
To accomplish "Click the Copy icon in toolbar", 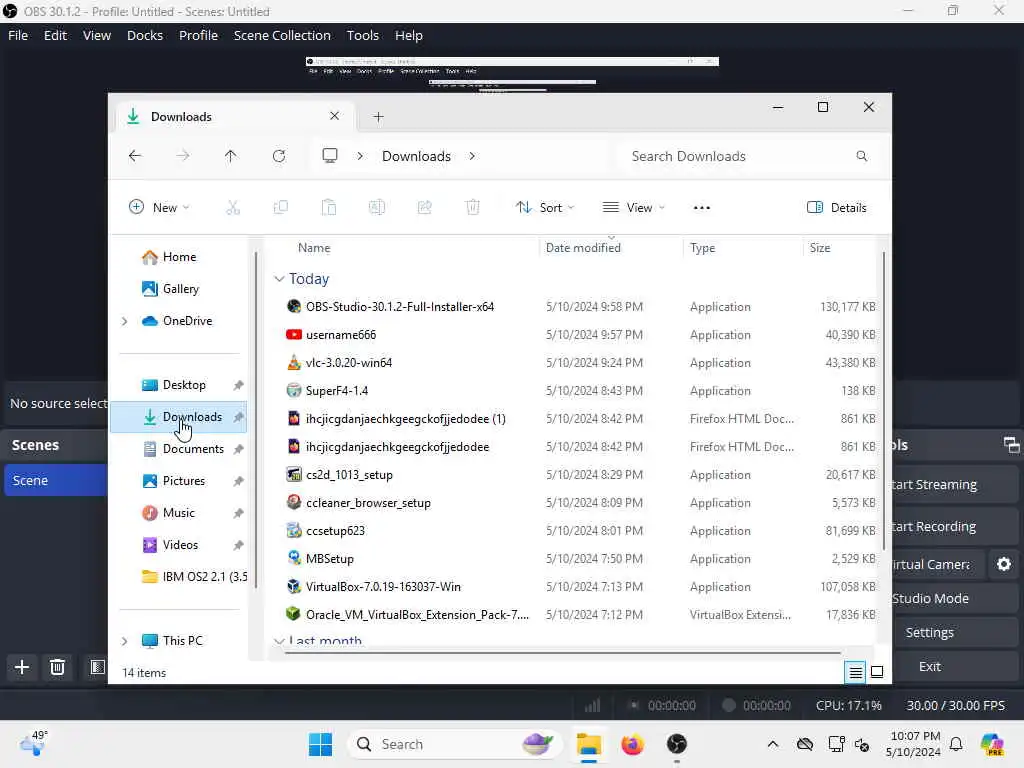I will coord(281,208).
